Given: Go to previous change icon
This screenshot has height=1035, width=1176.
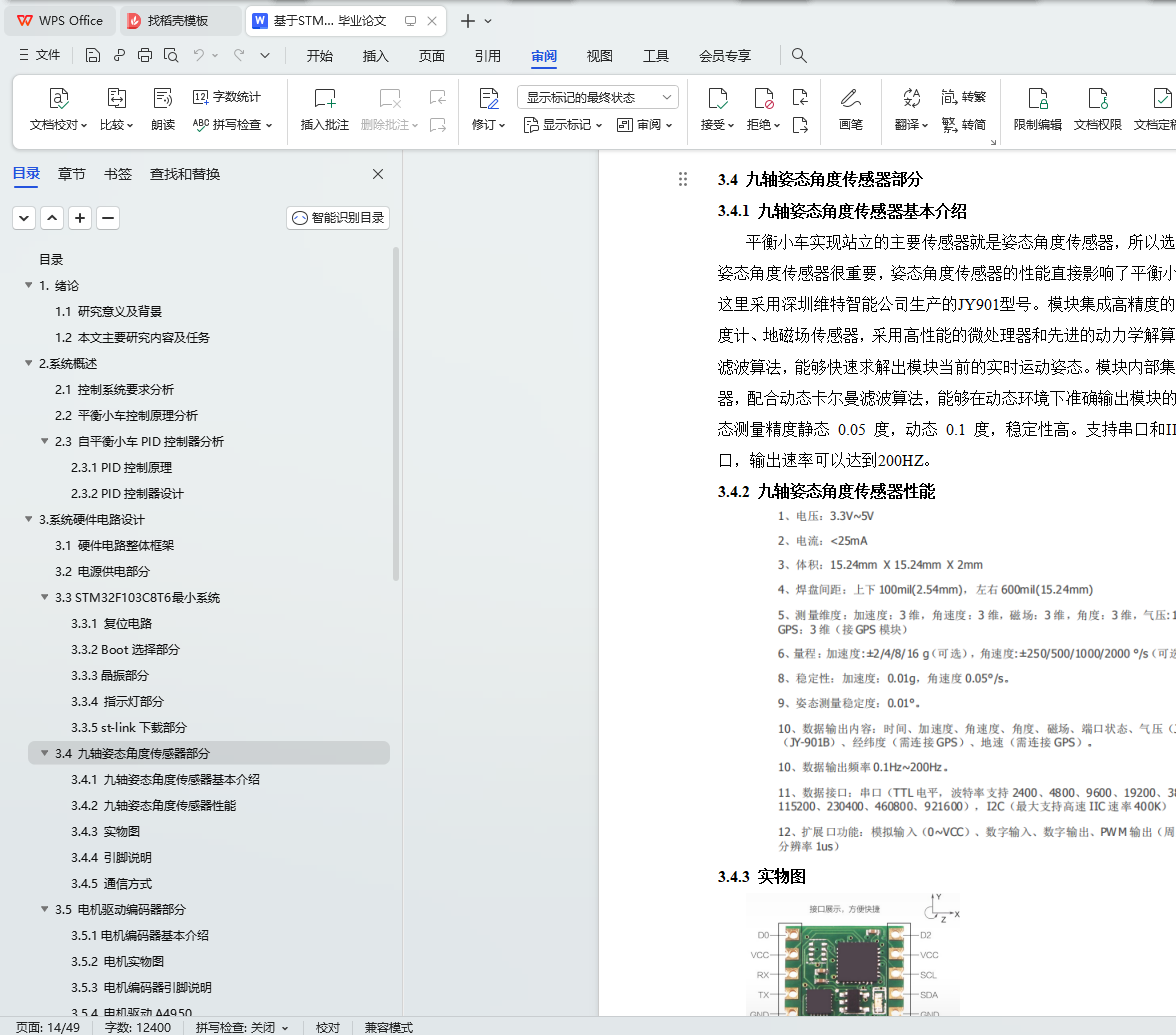Looking at the screenshot, I should coord(800,97).
